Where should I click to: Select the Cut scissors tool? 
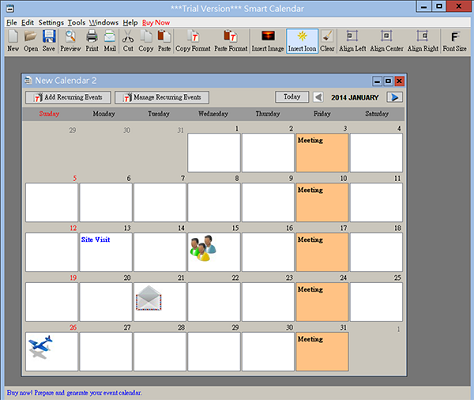pyautogui.click(x=128, y=41)
